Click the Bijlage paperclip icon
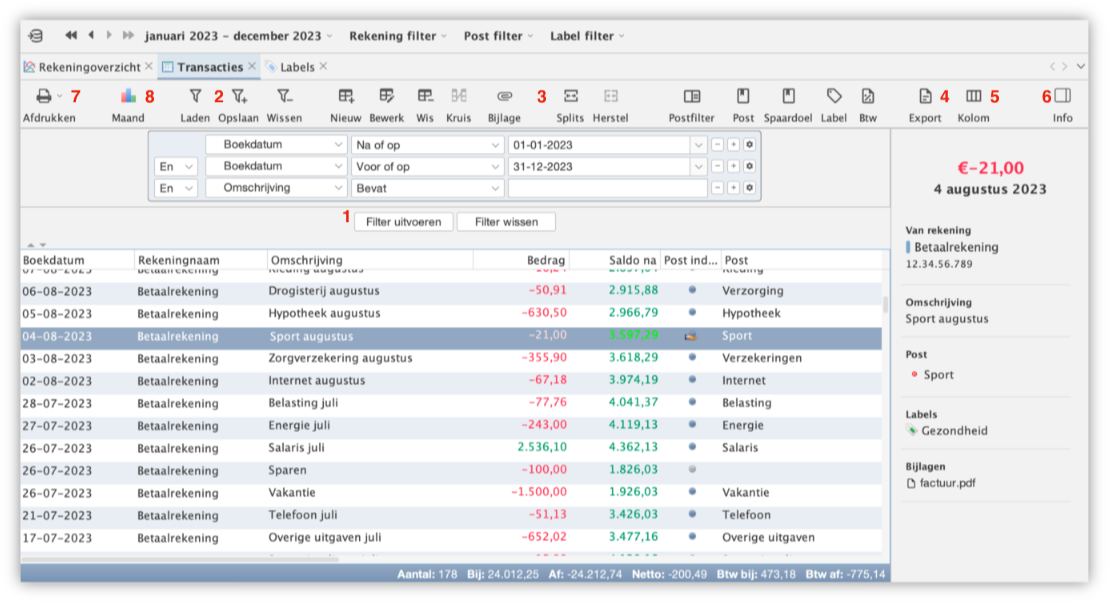 tap(504, 97)
